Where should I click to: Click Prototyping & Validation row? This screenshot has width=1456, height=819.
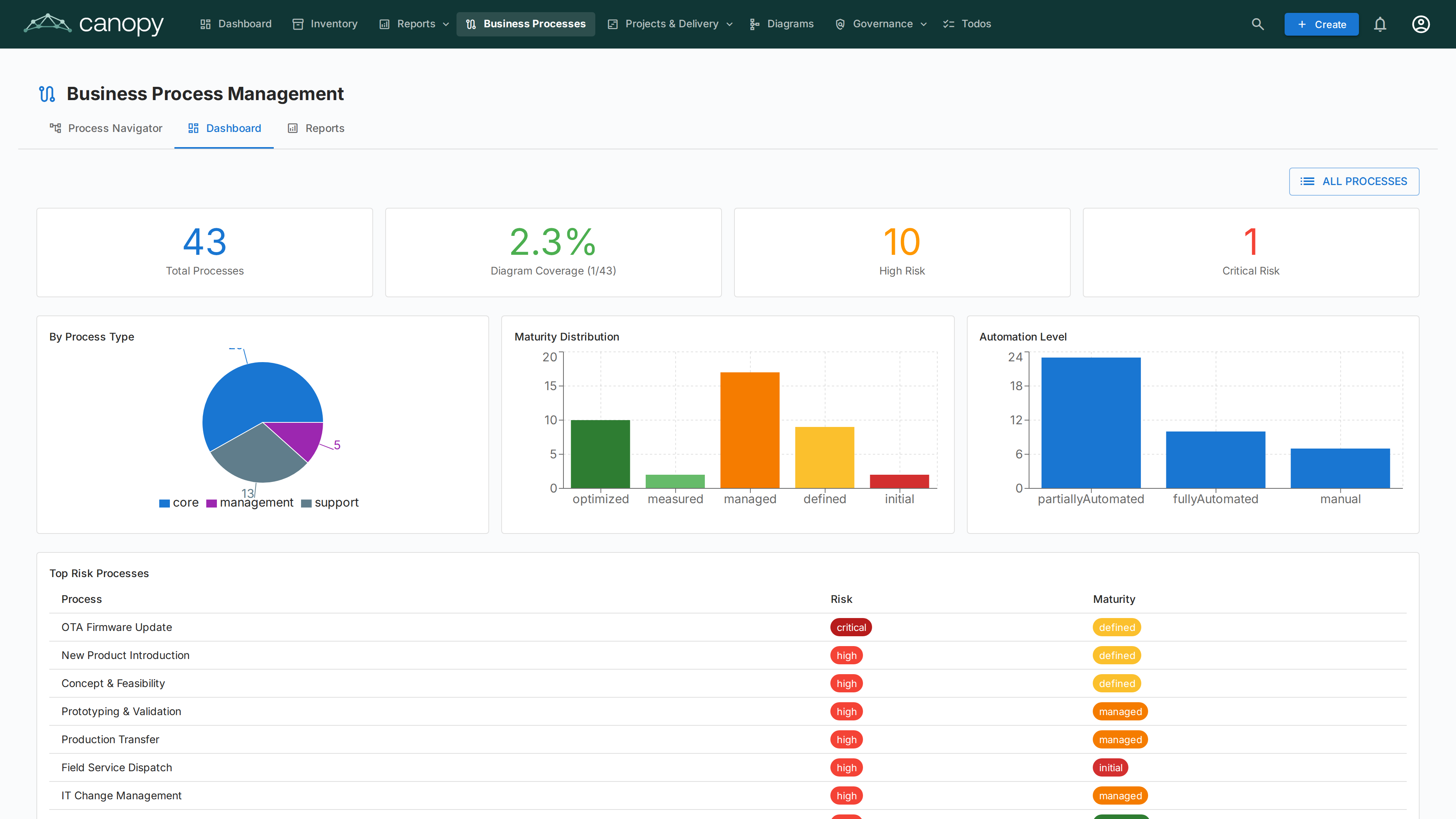click(728, 711)
